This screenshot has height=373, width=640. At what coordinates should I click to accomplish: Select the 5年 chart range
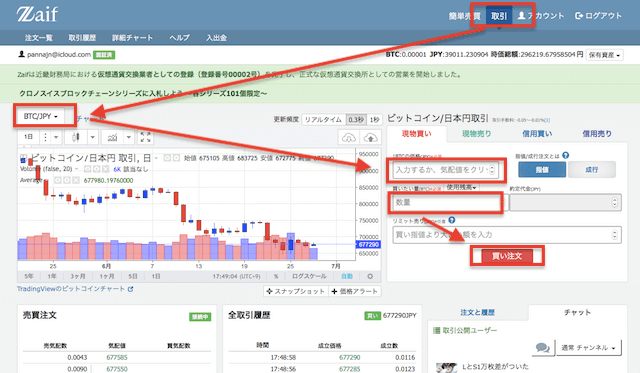(29, 276)
